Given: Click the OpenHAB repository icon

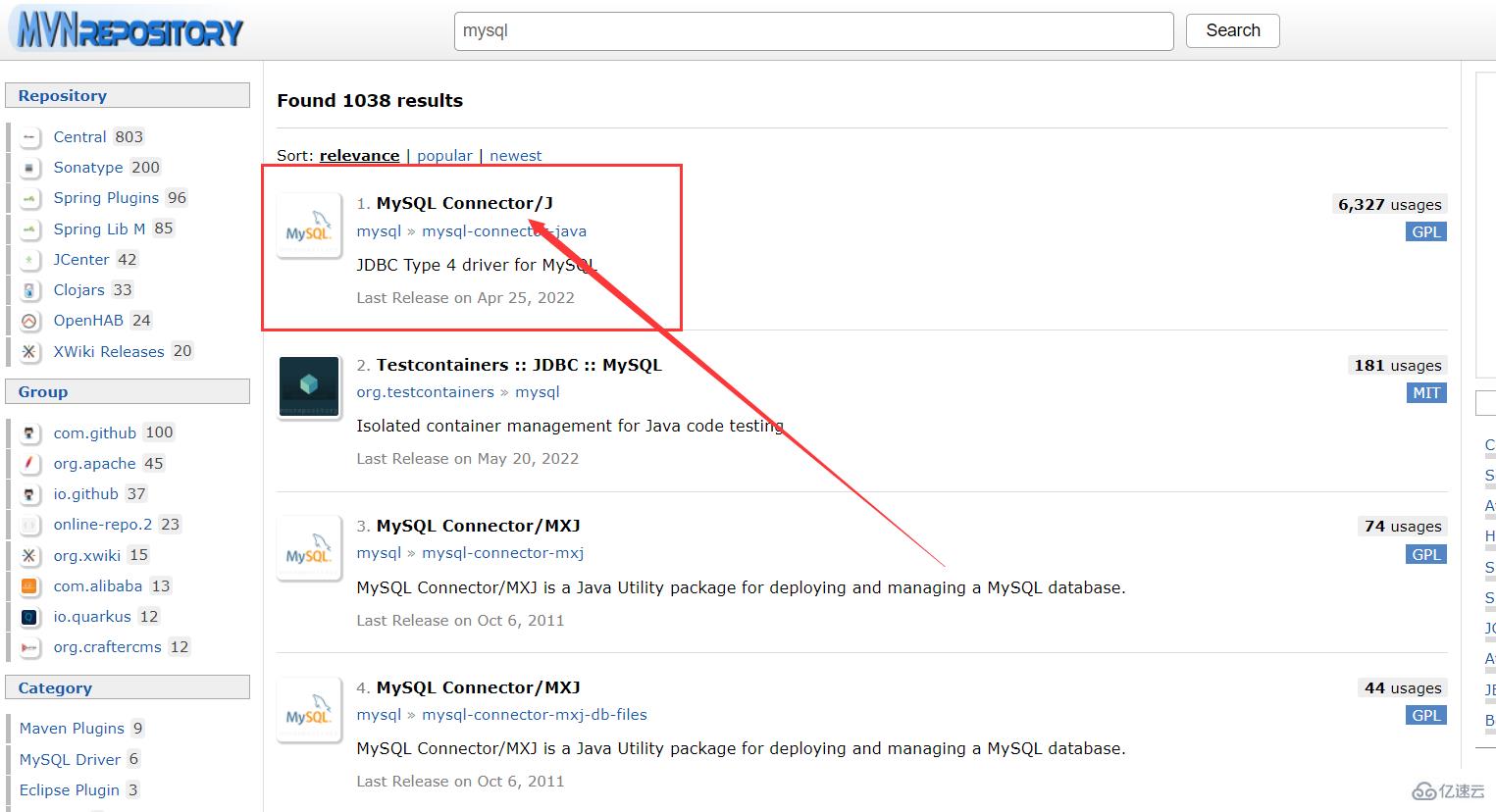Looking at the screenshot, I should pos(28,320).
